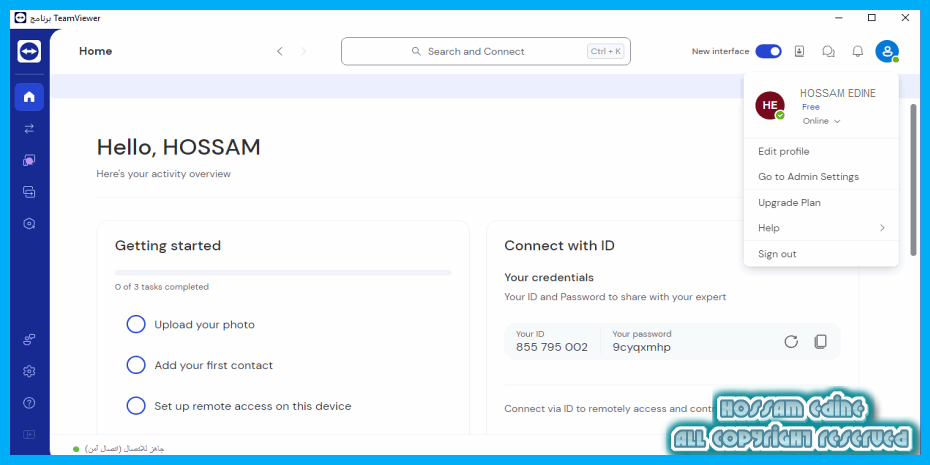This screenshot has width=930, height=465.
Task: Click the green connection status dot
Action: click(x=76, y=449)
